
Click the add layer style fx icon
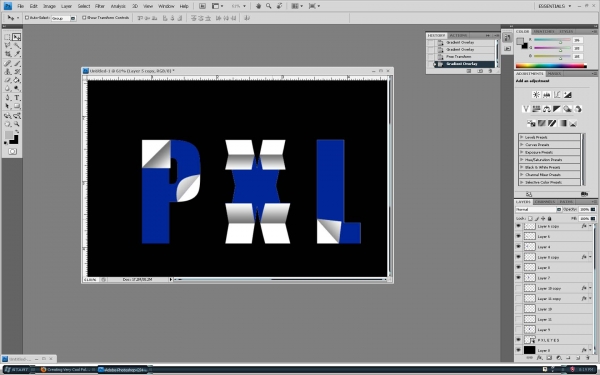click(539, 358)
